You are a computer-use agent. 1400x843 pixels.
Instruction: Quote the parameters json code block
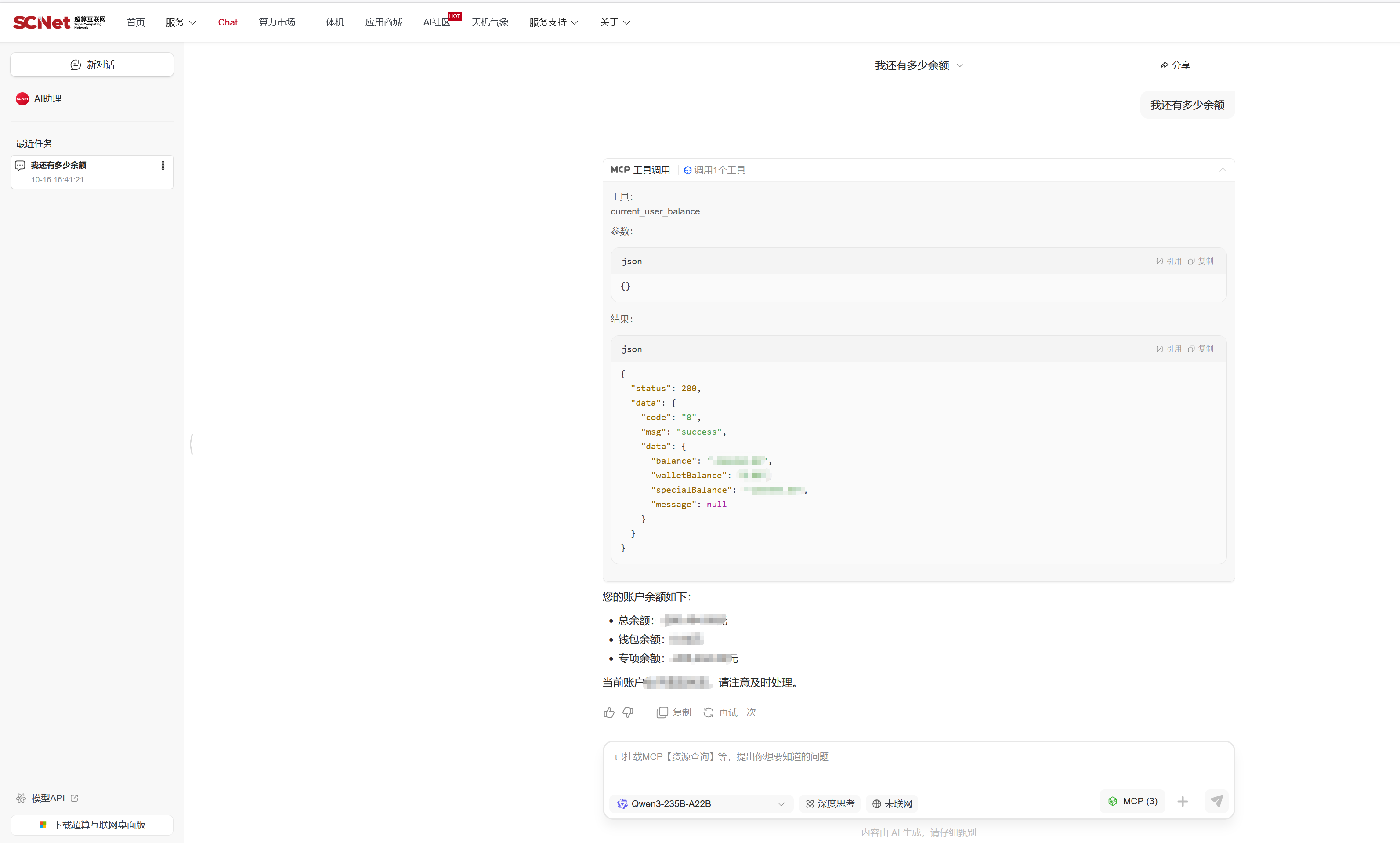pos(1169,262)
